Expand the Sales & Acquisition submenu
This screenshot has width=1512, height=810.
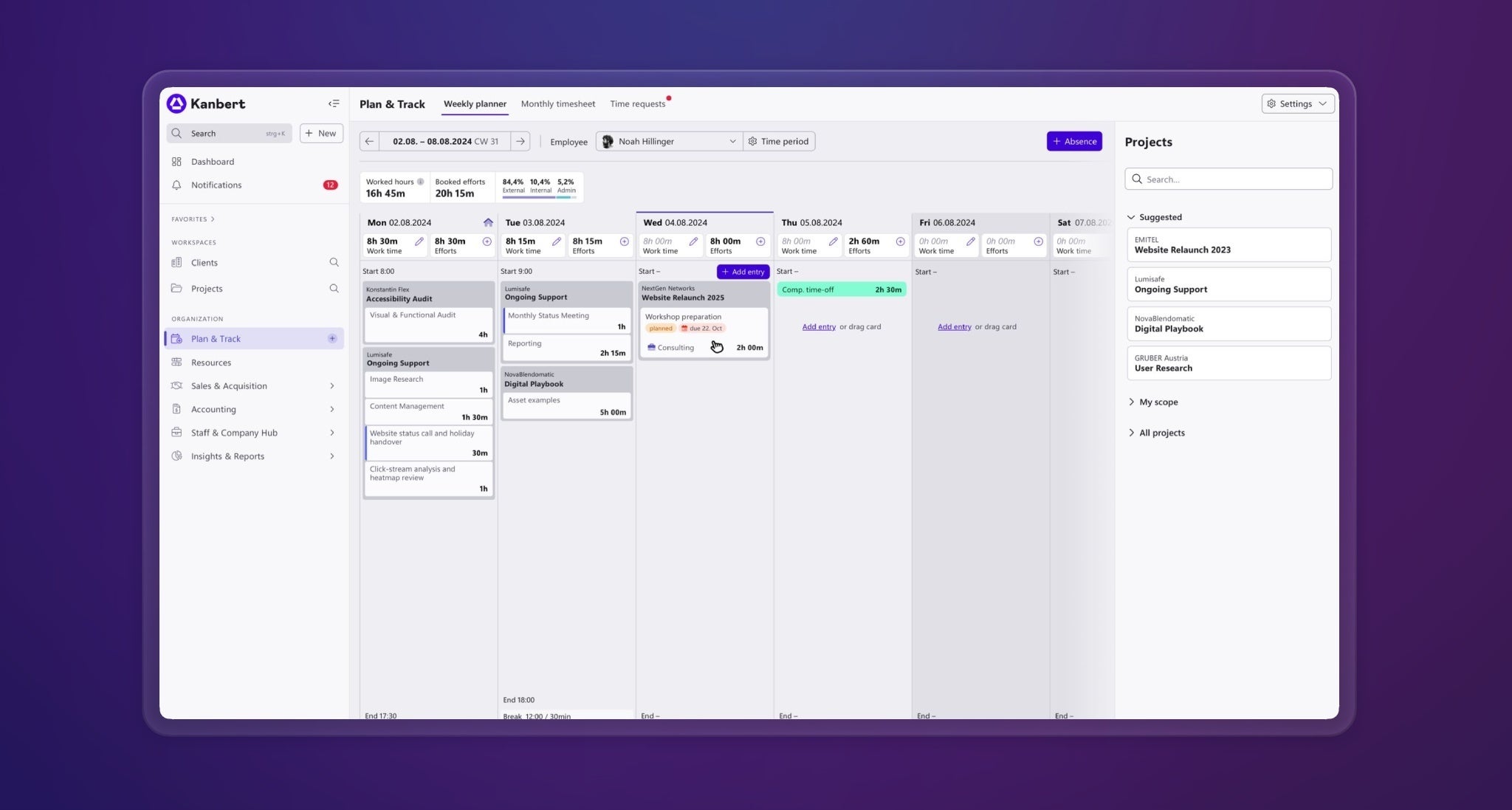click(331, 386)
